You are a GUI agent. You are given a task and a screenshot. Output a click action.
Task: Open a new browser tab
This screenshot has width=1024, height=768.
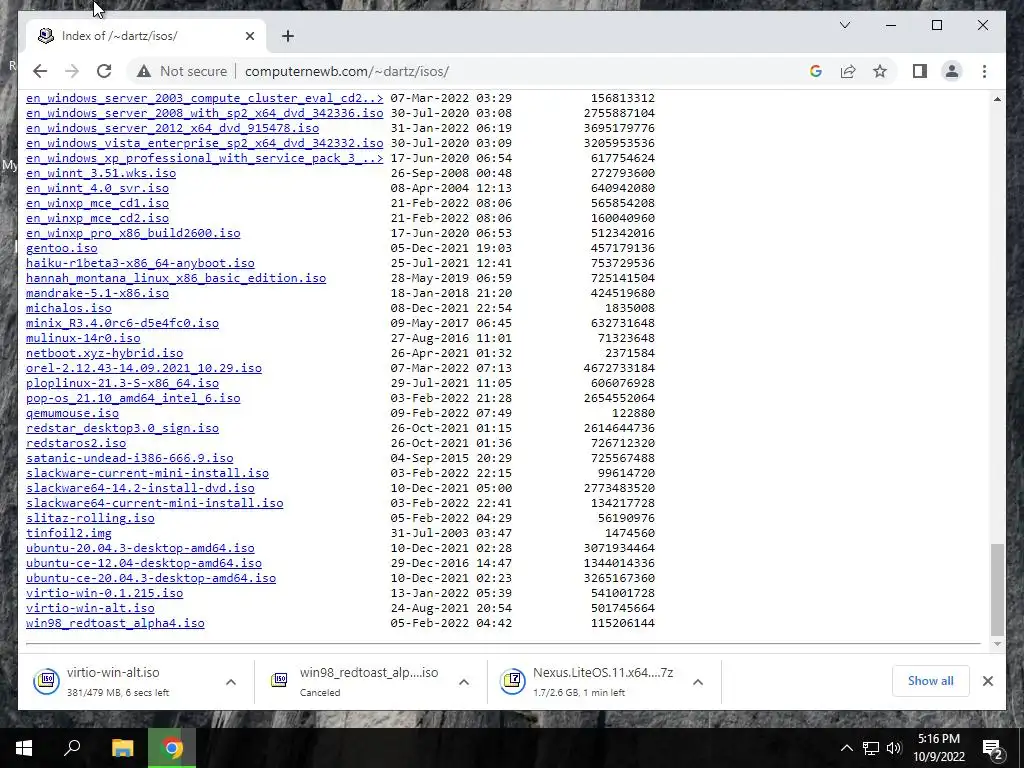pyautogui.click(x=288, y=36)
